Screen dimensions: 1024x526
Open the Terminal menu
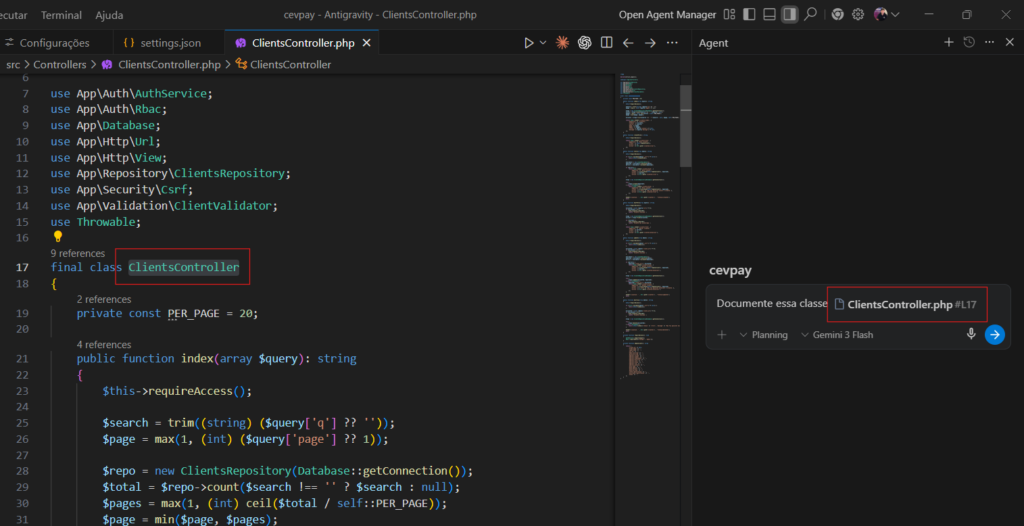(61, 14)
